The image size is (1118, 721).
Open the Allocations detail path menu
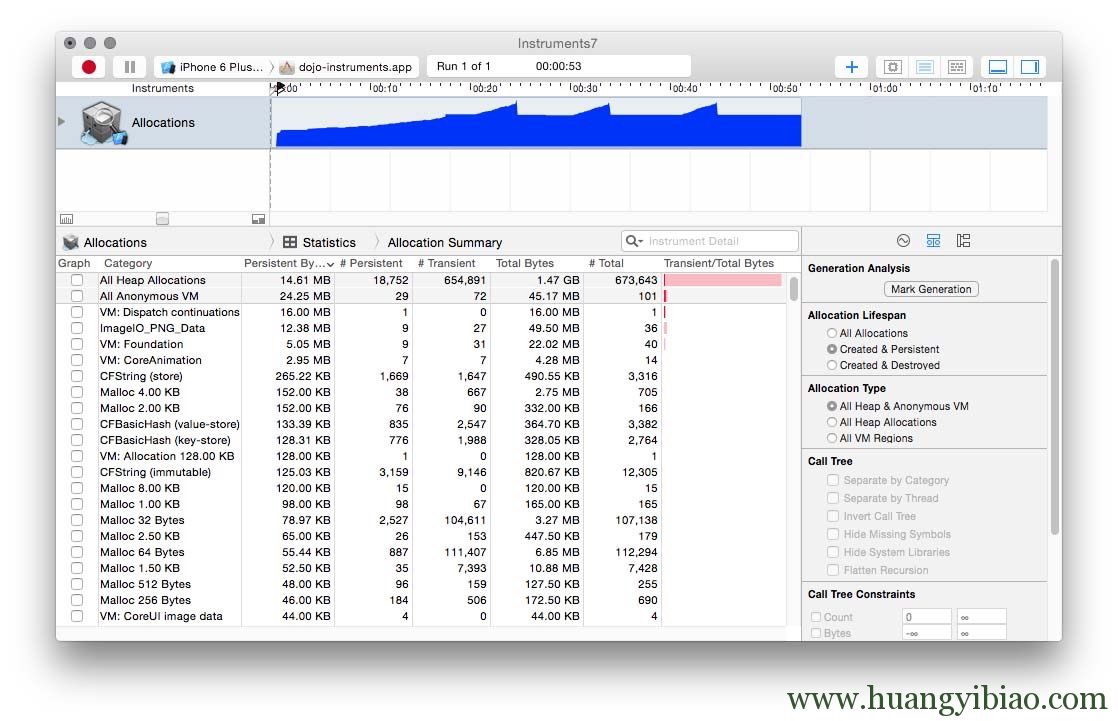pos(104,242)
